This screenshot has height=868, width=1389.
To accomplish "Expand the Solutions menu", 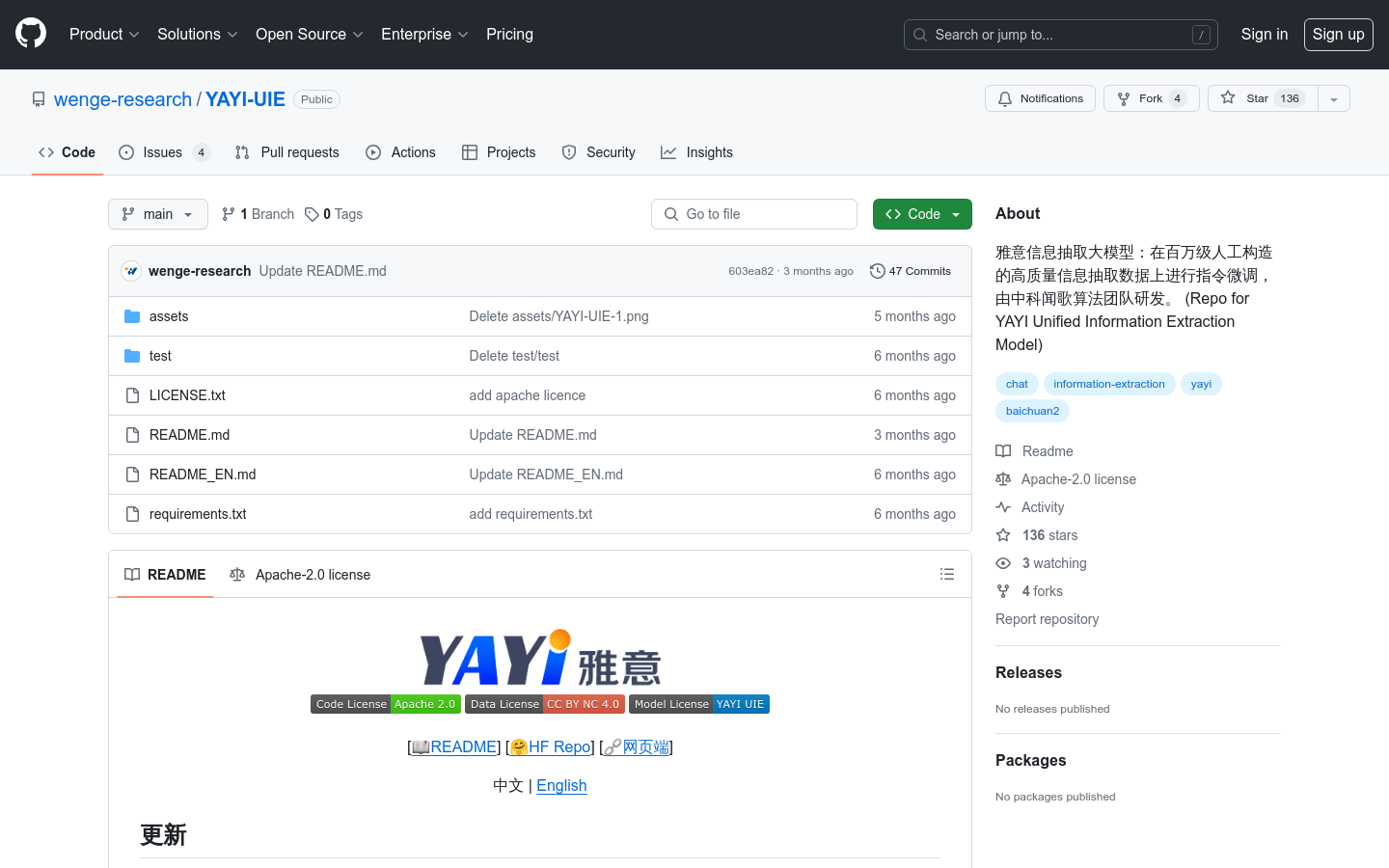I will [198, 35].
